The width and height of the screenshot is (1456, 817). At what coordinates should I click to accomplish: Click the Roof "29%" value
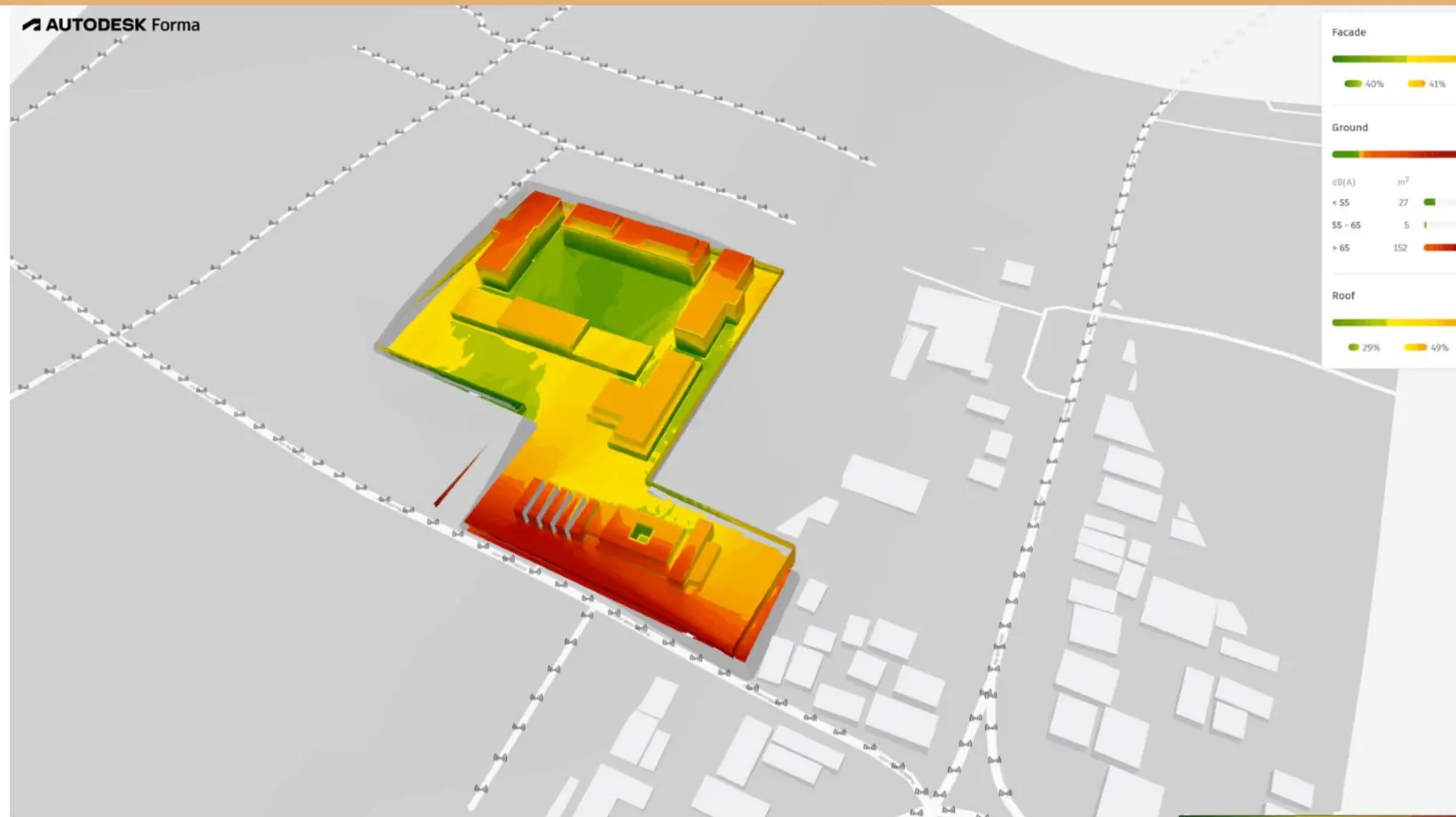(1372, 347)
